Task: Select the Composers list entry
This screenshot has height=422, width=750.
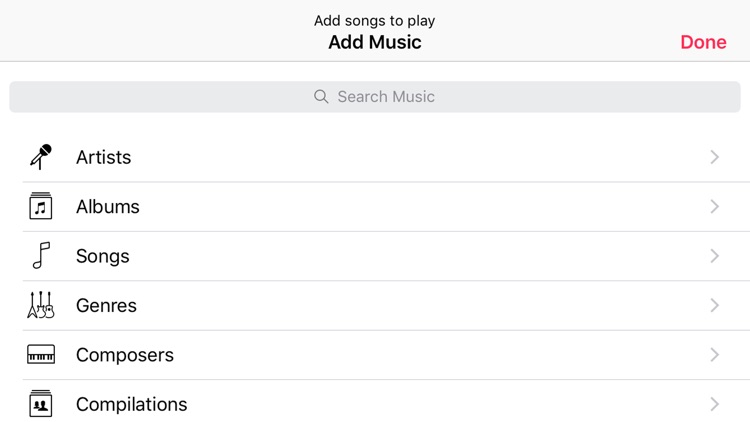Action: coord(125,355)
